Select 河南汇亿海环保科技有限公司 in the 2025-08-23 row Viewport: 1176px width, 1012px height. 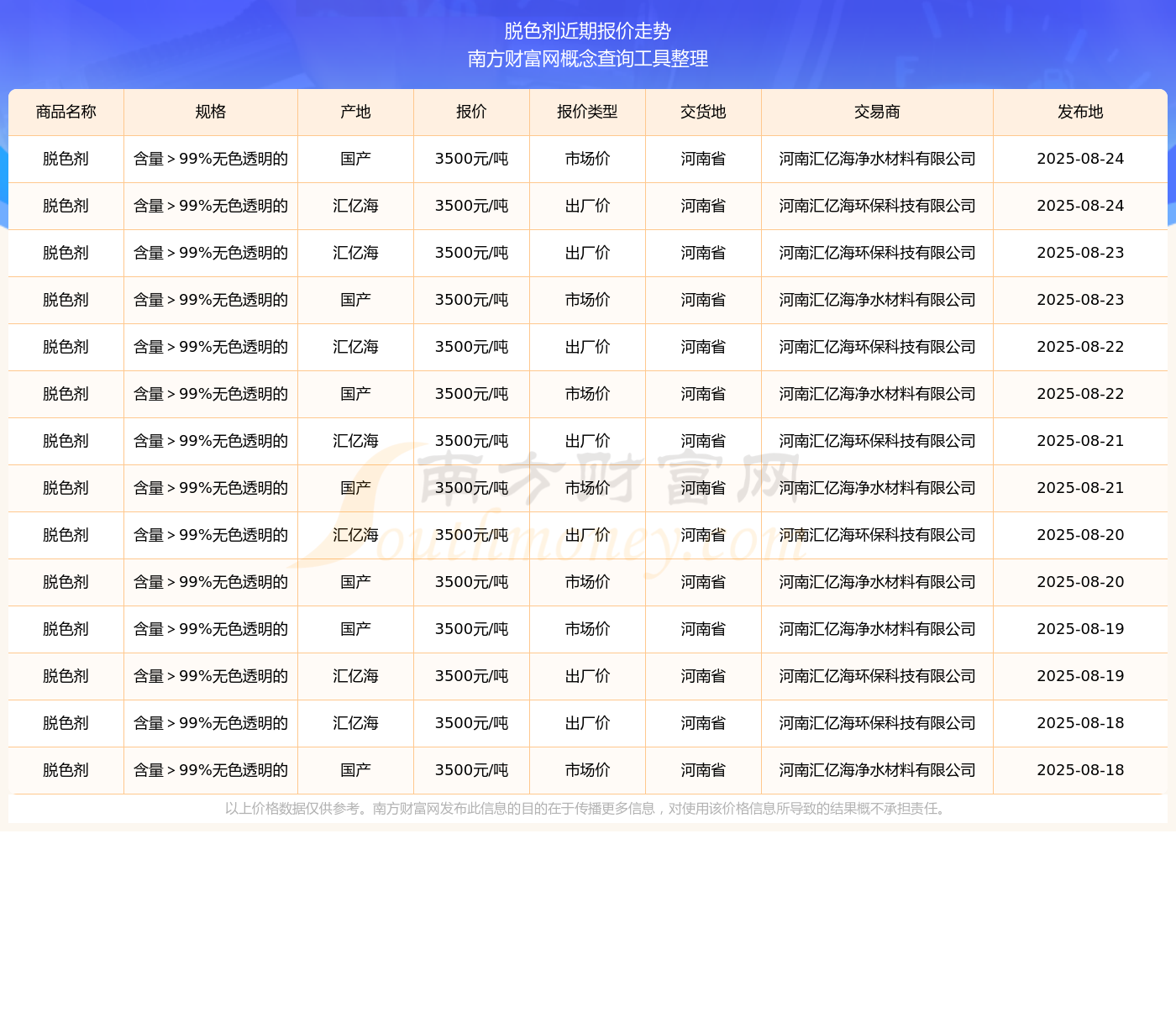(877, 253)
